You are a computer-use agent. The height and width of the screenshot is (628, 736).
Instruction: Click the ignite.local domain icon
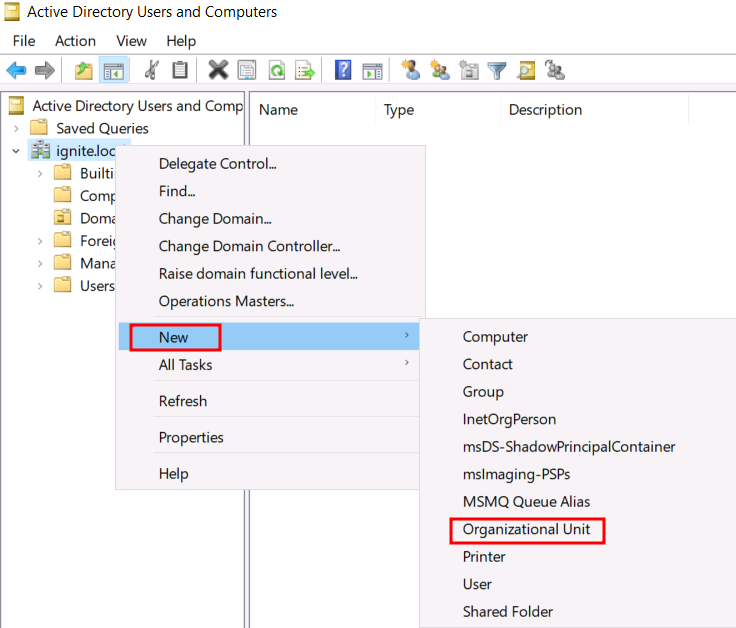(x=40, y=150)
